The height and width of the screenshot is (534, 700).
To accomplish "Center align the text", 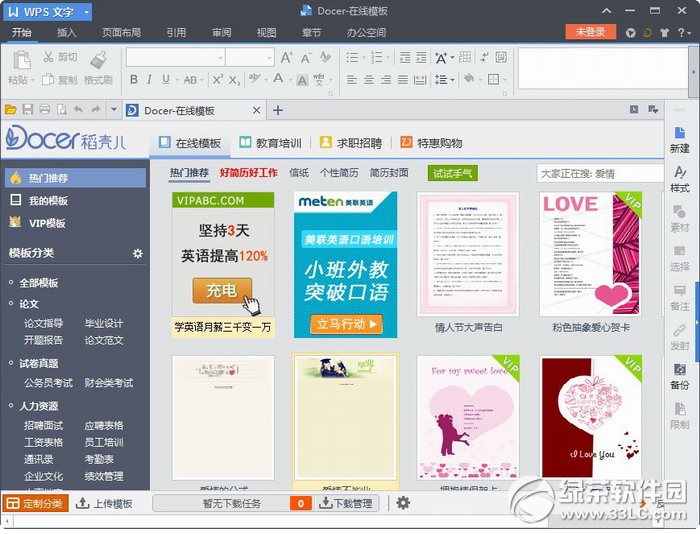I will point(369,80).
